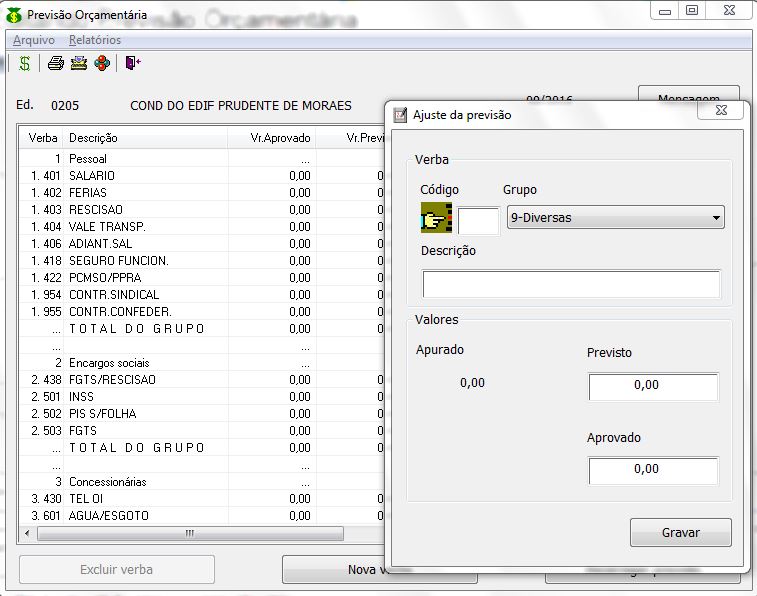Click the Previsão Orçamentária window icon
757x596 pixels.
[x=12, y=15]
